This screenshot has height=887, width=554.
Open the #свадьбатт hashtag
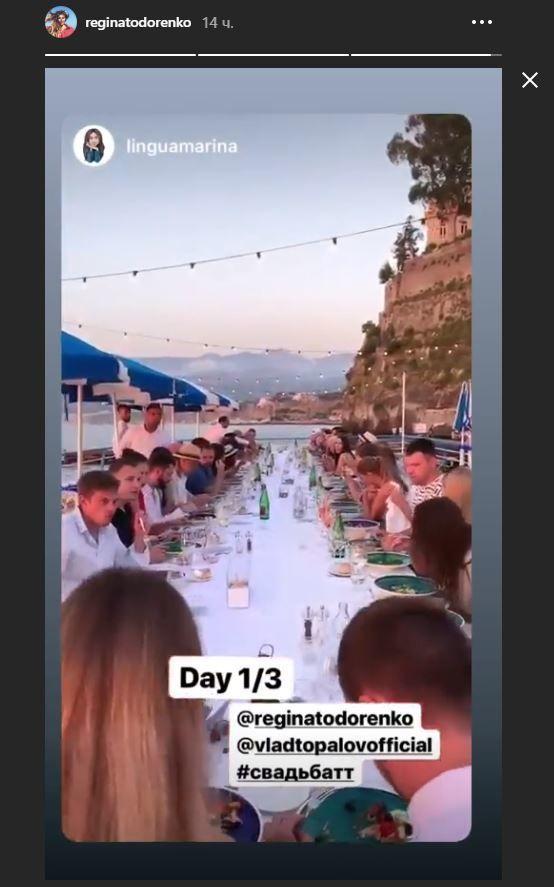[x=295, y=772]
